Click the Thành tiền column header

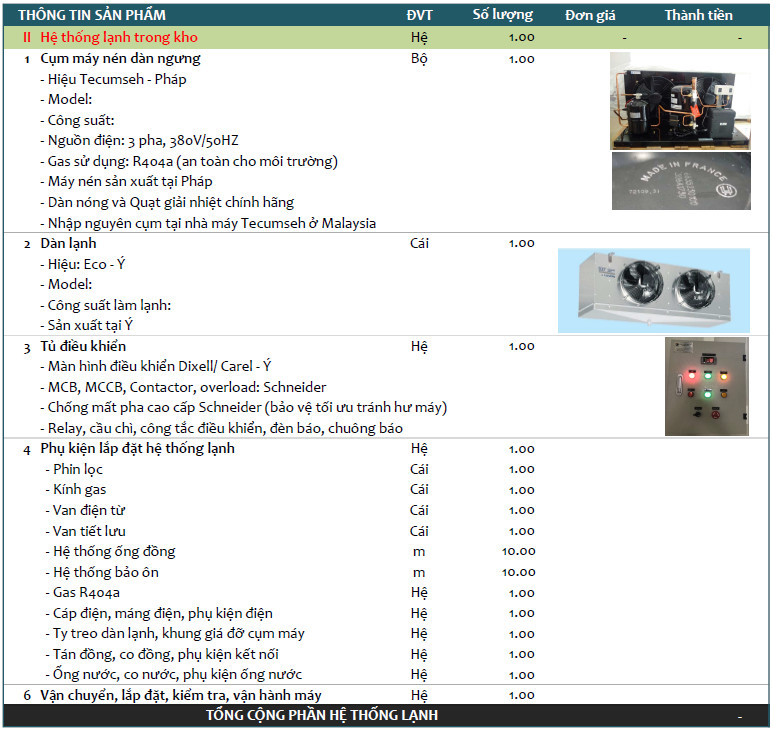click(x=698, y=15)
